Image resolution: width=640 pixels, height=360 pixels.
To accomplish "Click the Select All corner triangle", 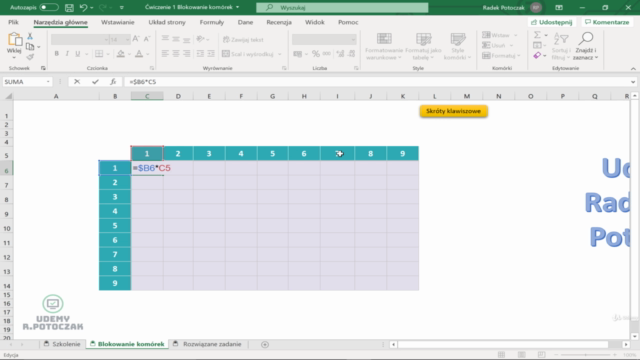I will tap(8, 96).
